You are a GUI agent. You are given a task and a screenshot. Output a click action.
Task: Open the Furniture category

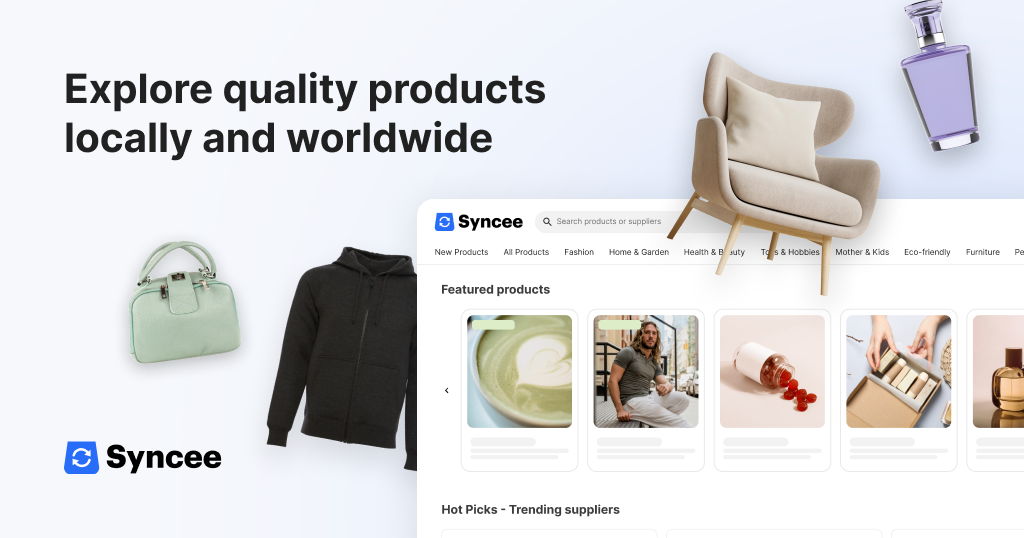click(x=983, y=252)
